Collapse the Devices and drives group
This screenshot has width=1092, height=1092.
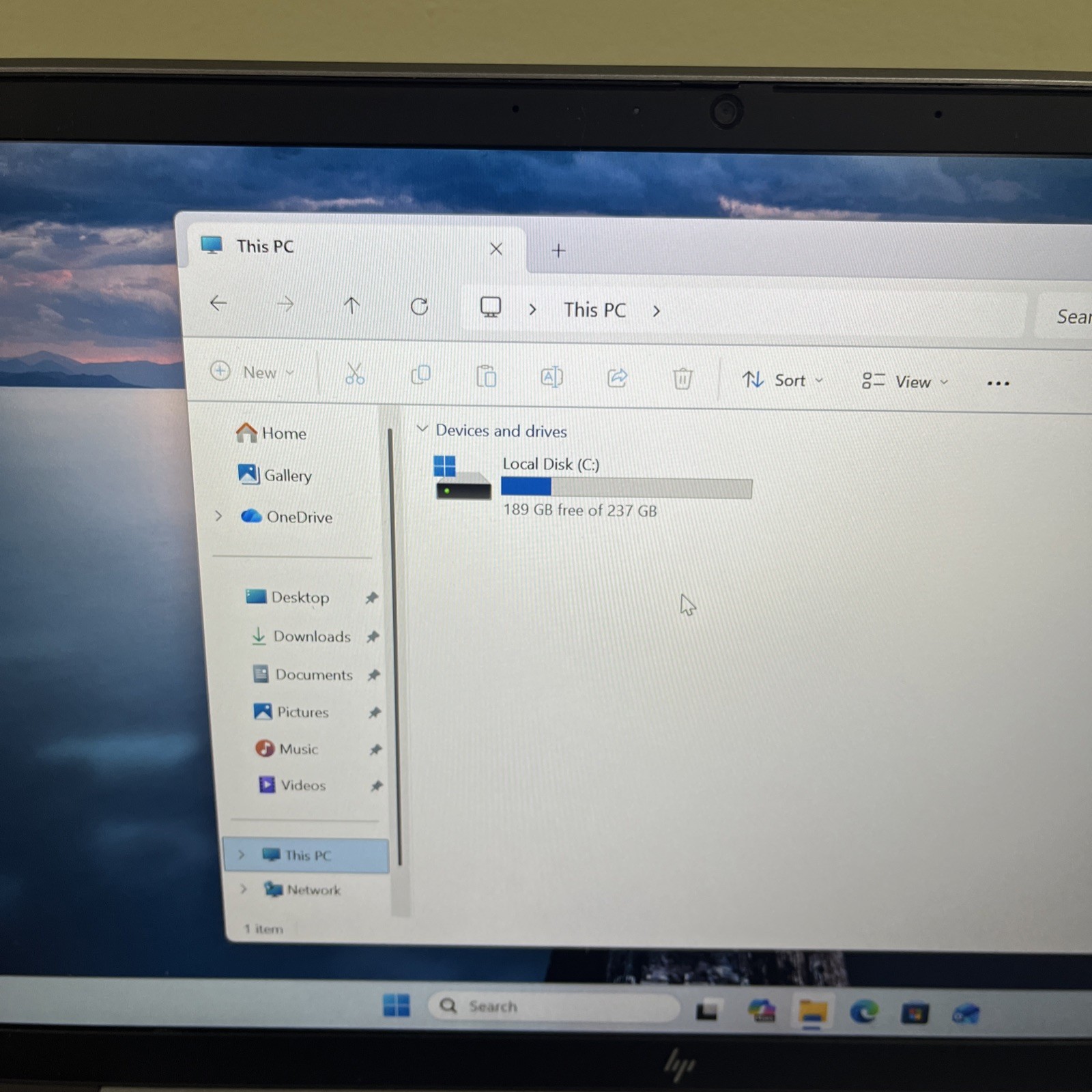422,429
